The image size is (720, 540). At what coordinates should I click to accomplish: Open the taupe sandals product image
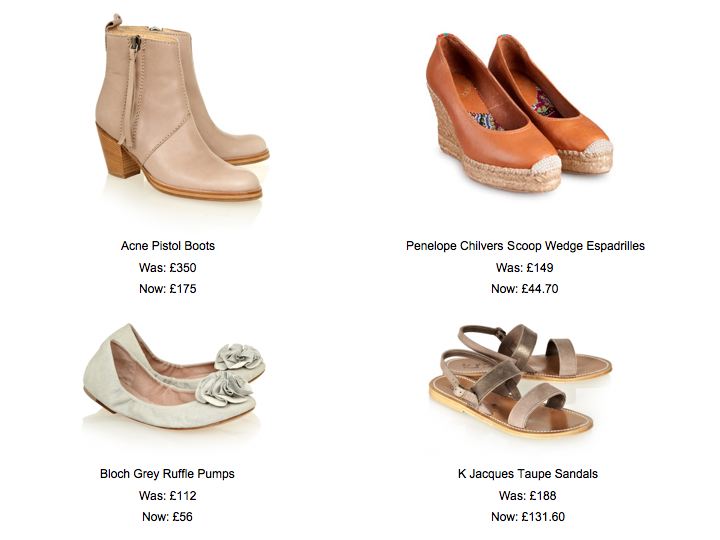tap(520, 380)
